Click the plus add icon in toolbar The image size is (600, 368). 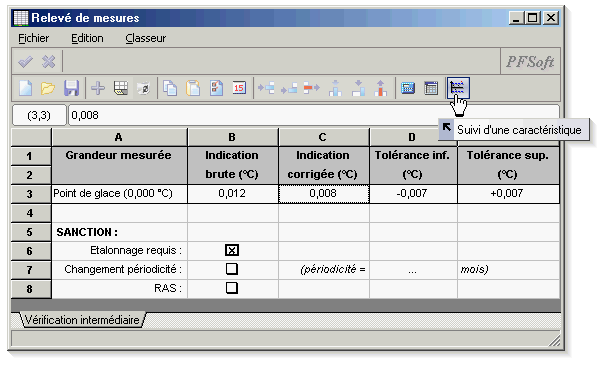point(98,88)
